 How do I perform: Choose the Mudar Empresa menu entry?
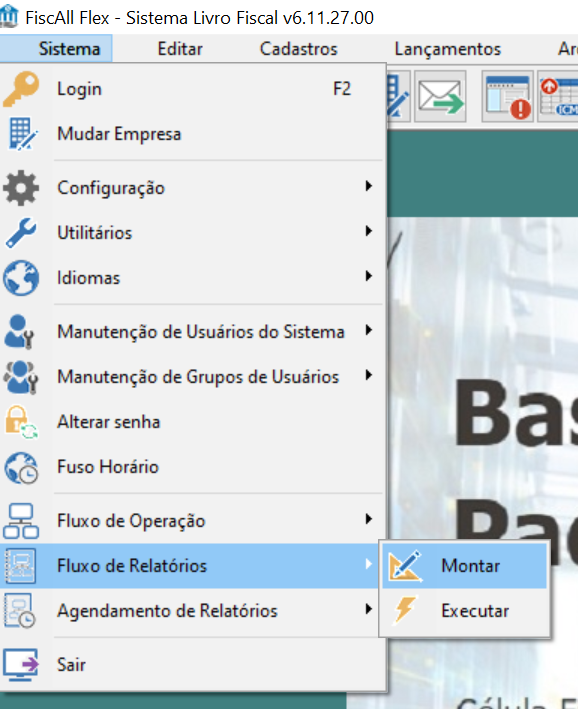[192, 134]
